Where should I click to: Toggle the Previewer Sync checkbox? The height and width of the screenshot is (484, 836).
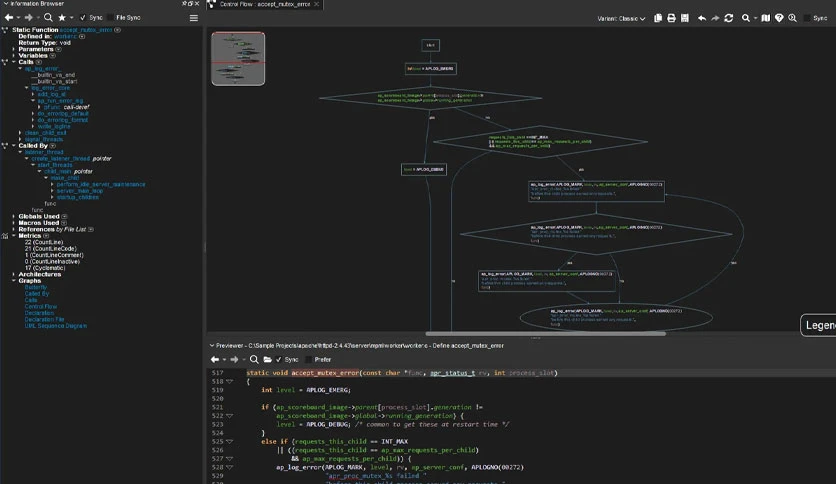[278, 359]
